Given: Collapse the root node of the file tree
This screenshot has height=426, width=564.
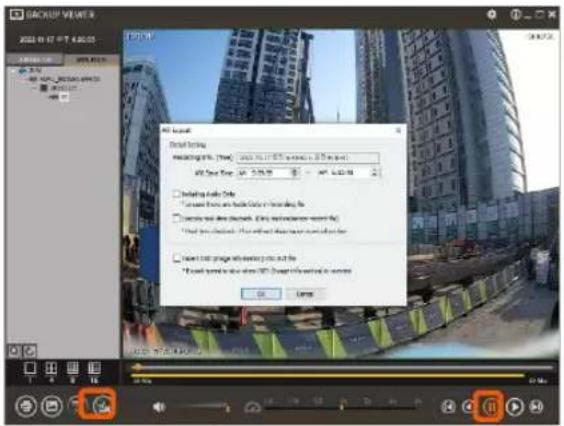Looking at the screenshot, I should pyautogui.click(x=14, y=71).
